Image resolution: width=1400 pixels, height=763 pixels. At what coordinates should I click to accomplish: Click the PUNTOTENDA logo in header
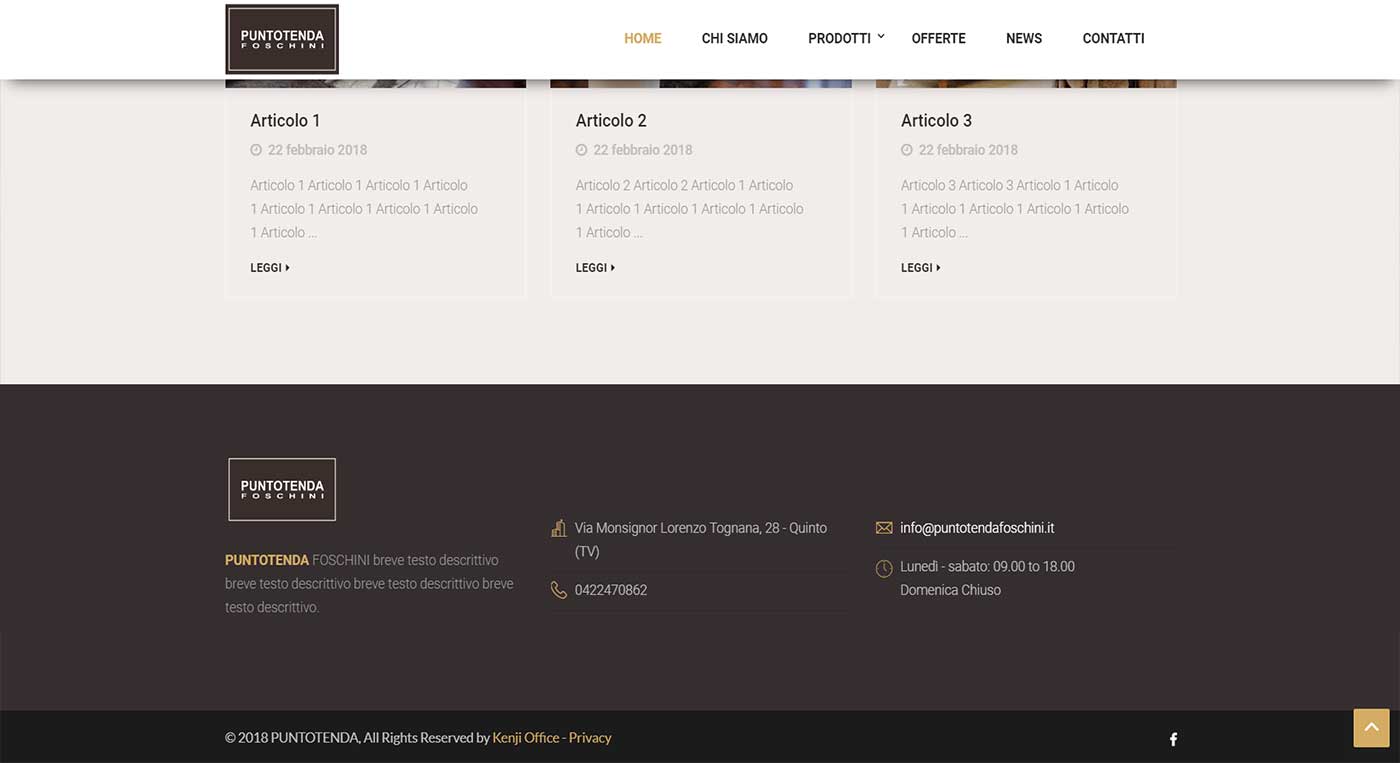(282, 39)
